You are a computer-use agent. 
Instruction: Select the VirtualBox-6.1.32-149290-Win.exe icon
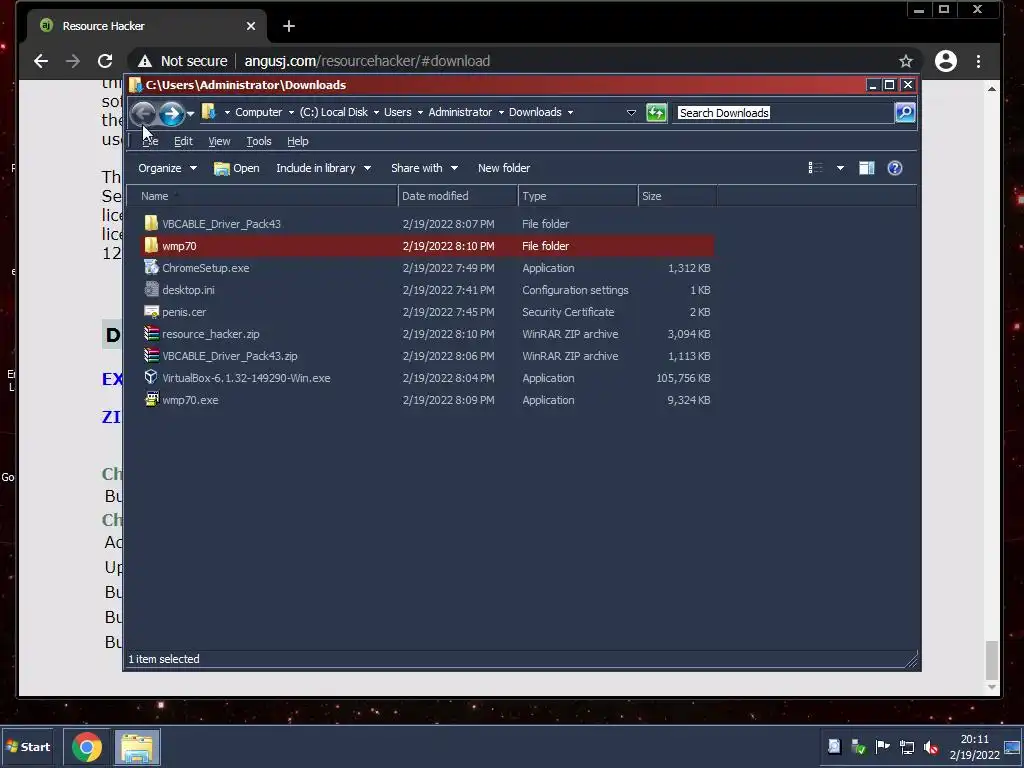pyautogui.click(x=151, y=377)
